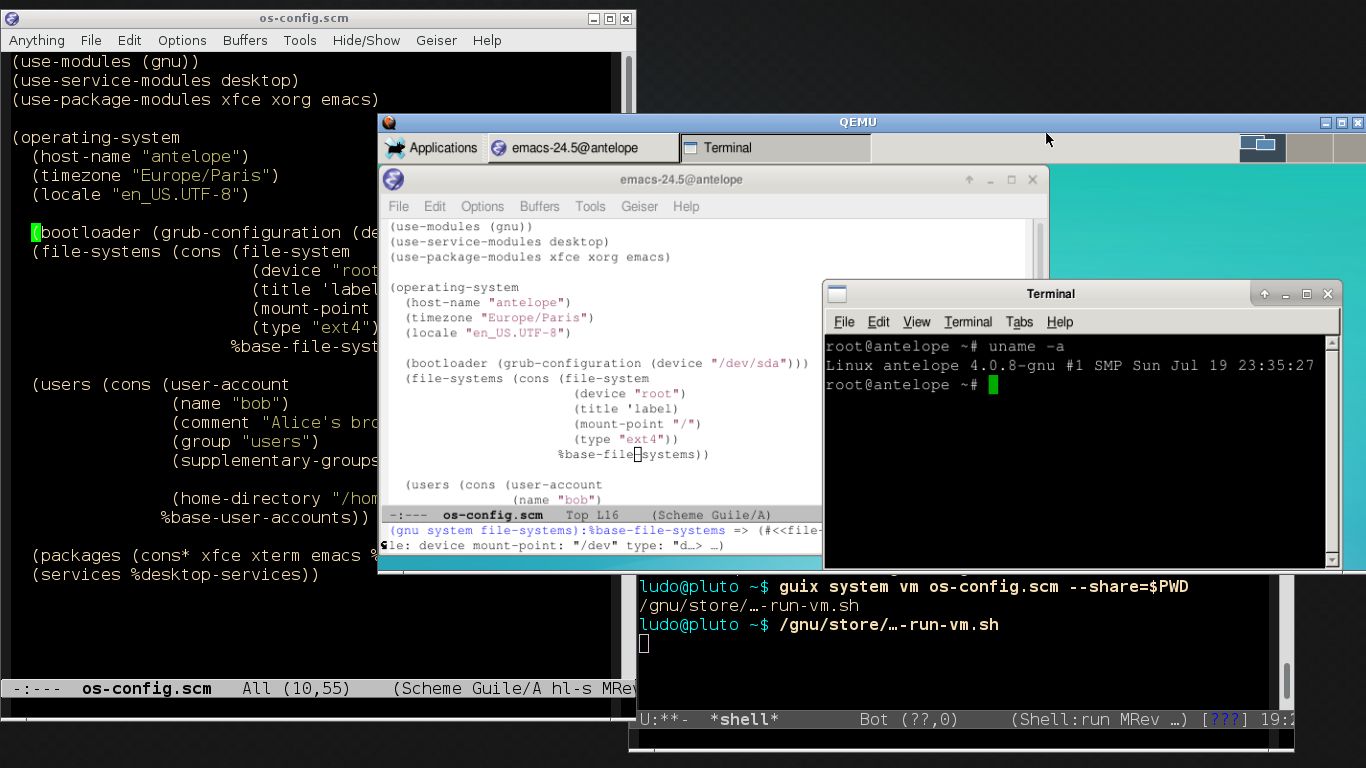Click the Terminal scrollbar up arrow

coord(1332,343)
